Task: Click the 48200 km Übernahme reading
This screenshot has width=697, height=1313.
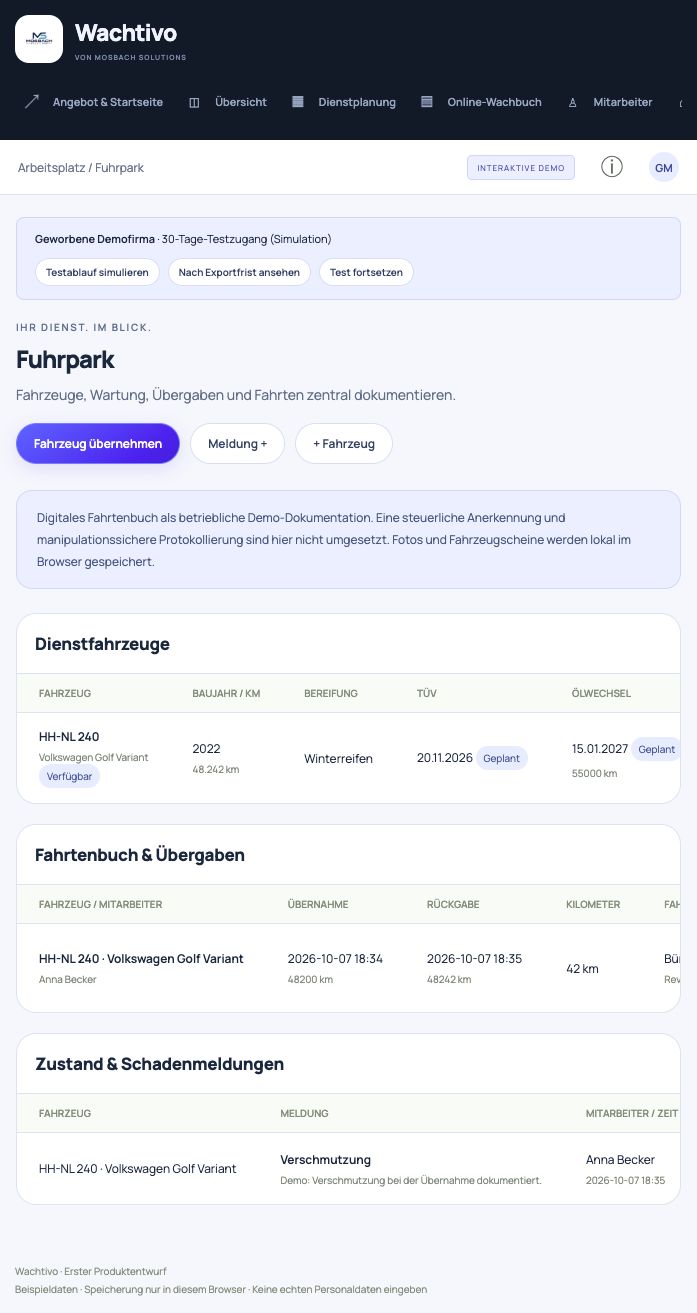Action: (x=310, y=979)
